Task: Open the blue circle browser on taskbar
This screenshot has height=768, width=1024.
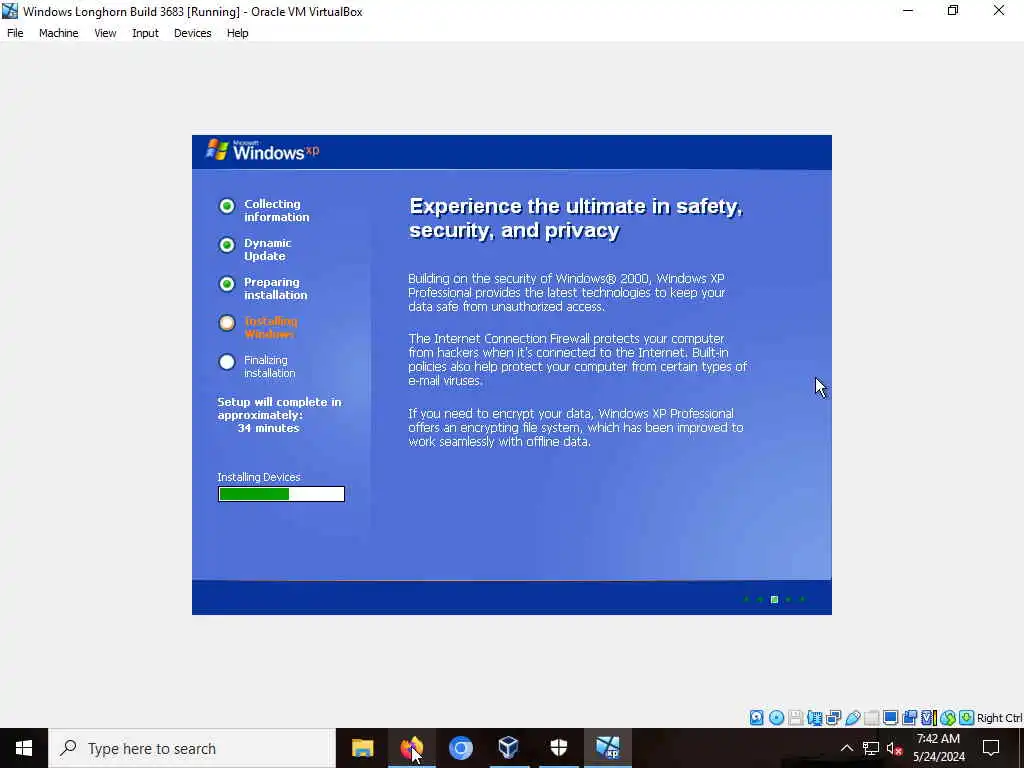Action: (460, 748)
